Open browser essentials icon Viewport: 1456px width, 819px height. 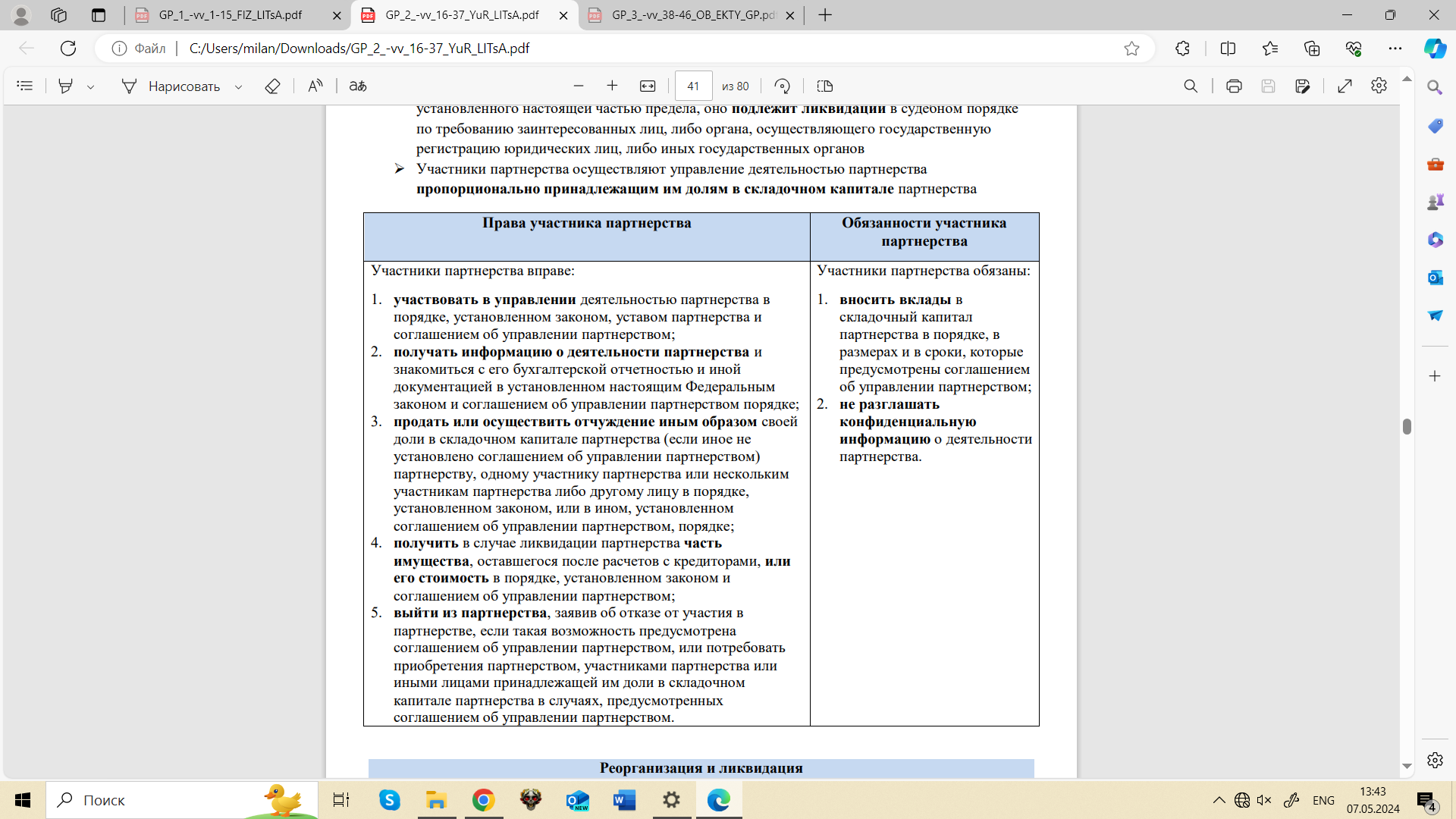tap(1354, 49)
